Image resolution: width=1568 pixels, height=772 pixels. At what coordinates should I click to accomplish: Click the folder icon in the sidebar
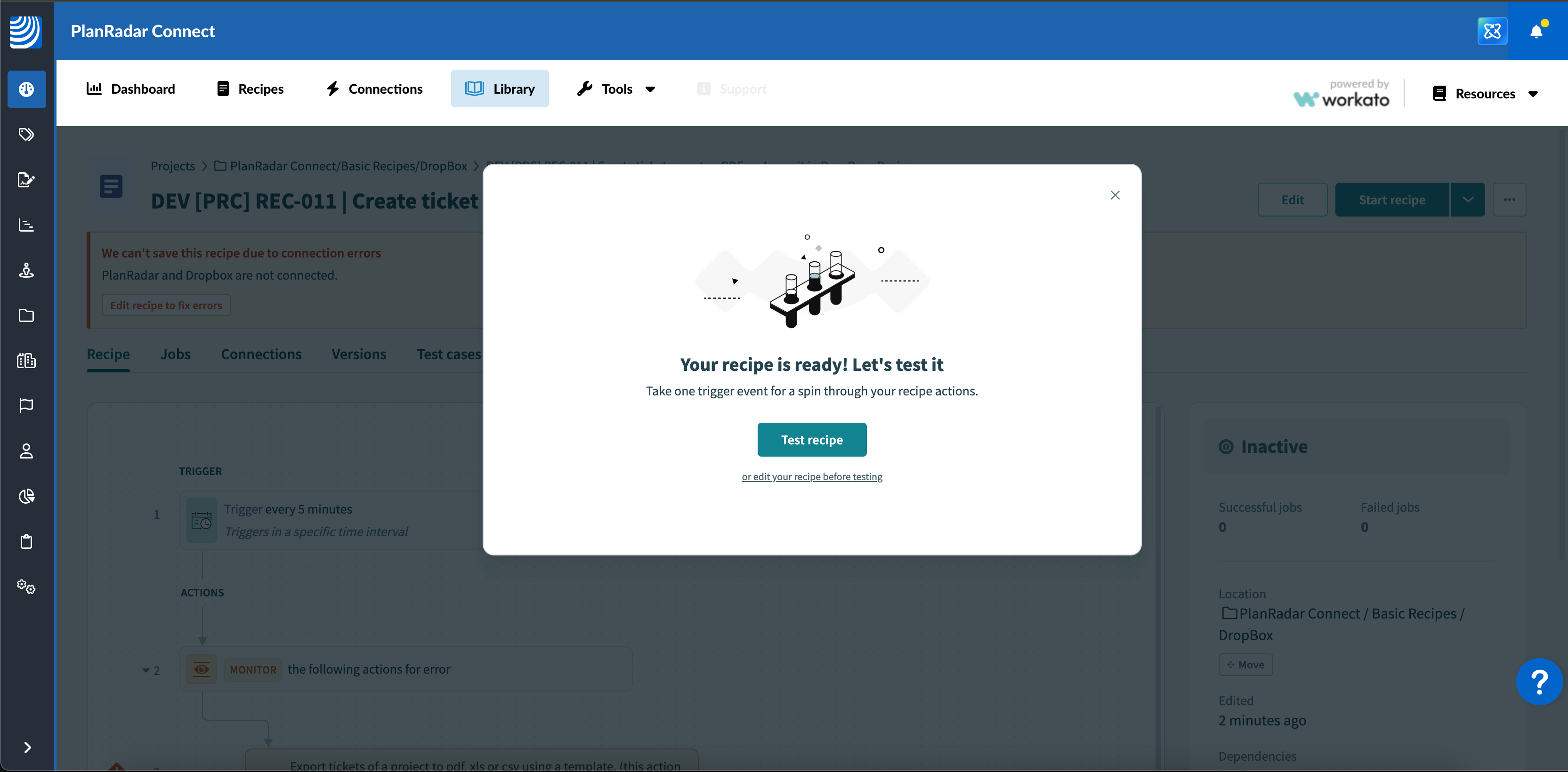click(26, 315)
